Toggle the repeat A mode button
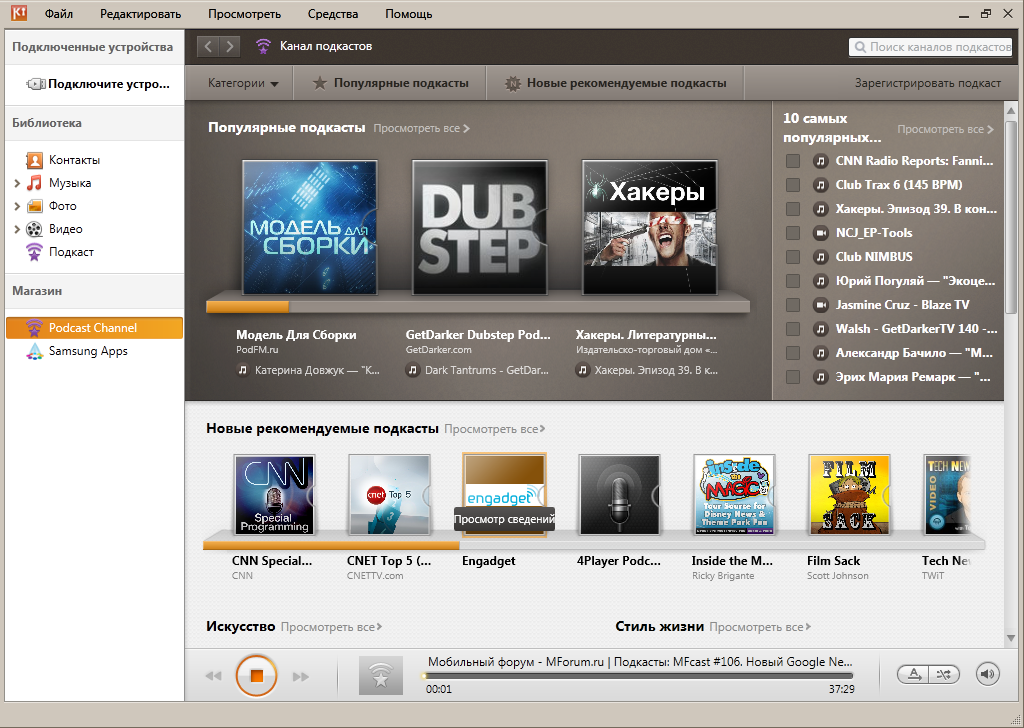 point(914,674)
